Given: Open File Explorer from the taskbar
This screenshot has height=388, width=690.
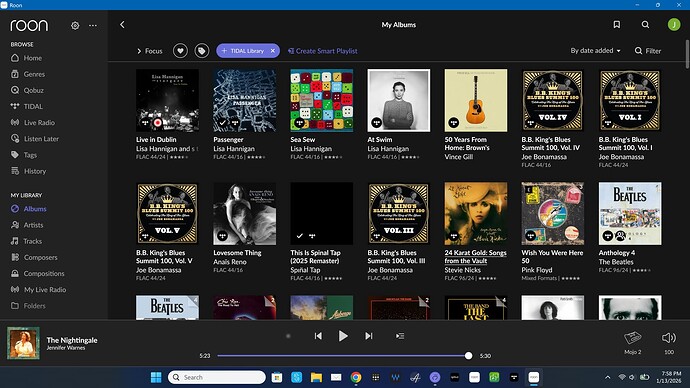Looking at the screenshot, I should click(x=316, y=377).
